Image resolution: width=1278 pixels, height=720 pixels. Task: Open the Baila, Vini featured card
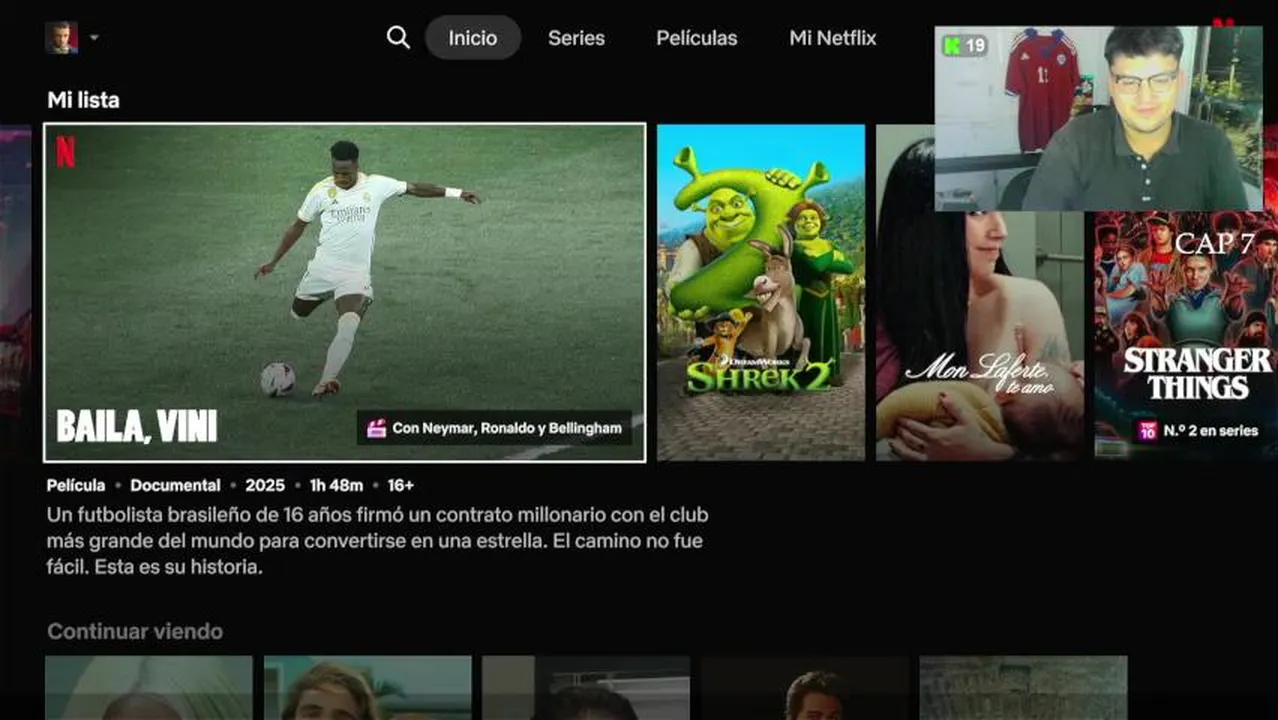(x=345, y=292)
